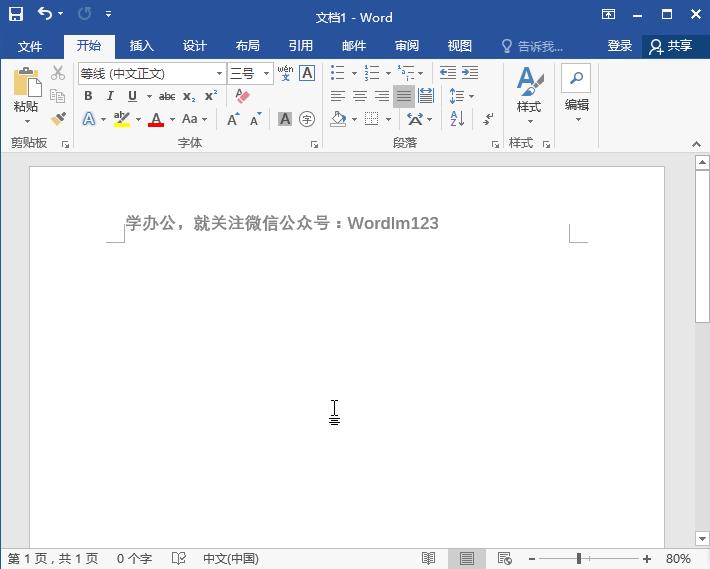Click the Sort A-Z icon
The image size is (710, 569).
pyautogui.click(x=457, y=119)
